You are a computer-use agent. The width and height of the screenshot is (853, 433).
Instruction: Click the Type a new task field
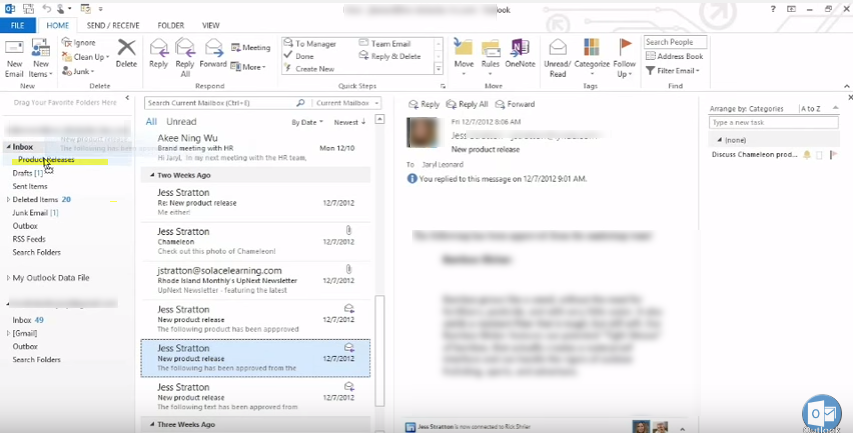pos(773,122)
